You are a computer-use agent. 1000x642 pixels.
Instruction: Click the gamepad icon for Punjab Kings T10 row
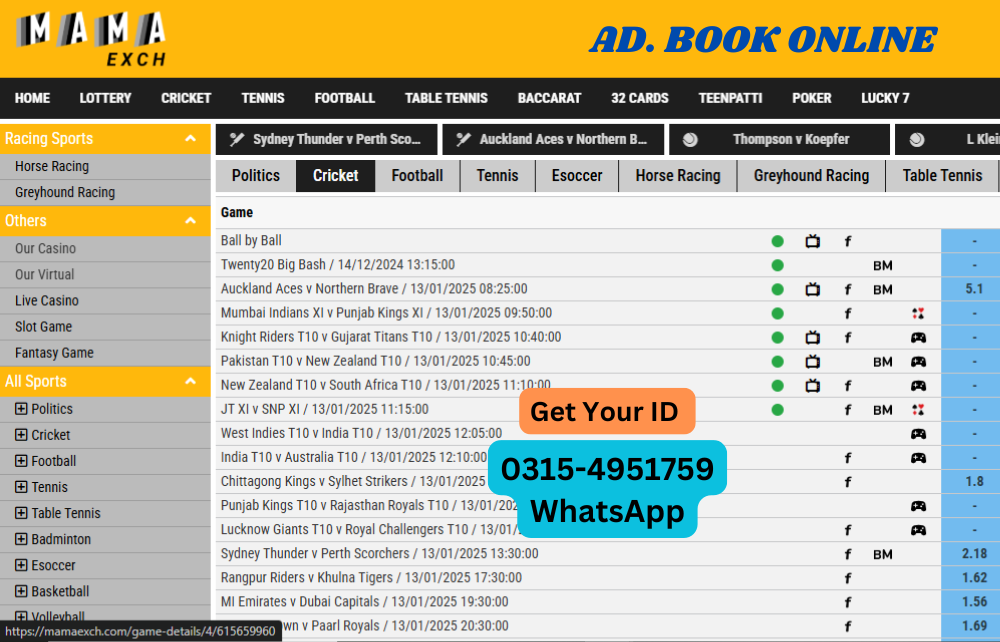coord(918,506)
